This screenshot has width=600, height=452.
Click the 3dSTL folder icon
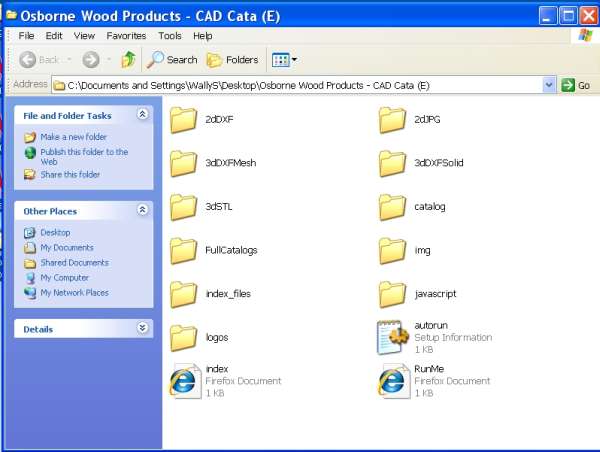[184, 207]
